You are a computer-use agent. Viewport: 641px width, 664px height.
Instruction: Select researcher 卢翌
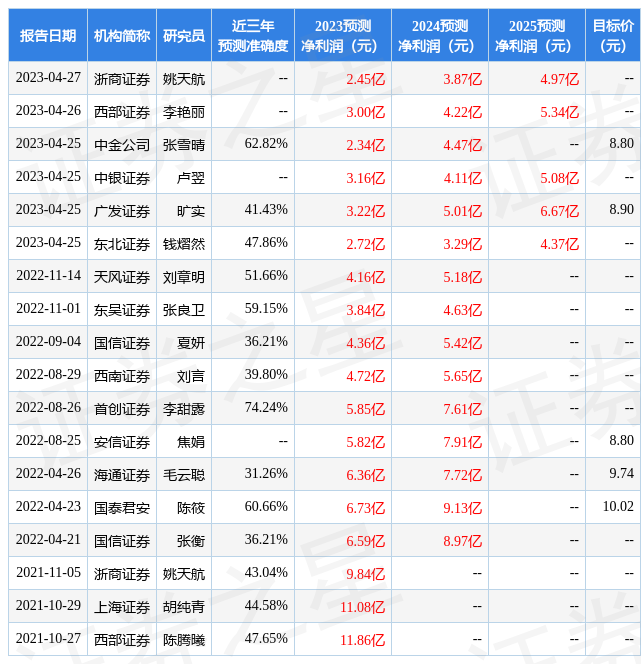coord(191,178)
